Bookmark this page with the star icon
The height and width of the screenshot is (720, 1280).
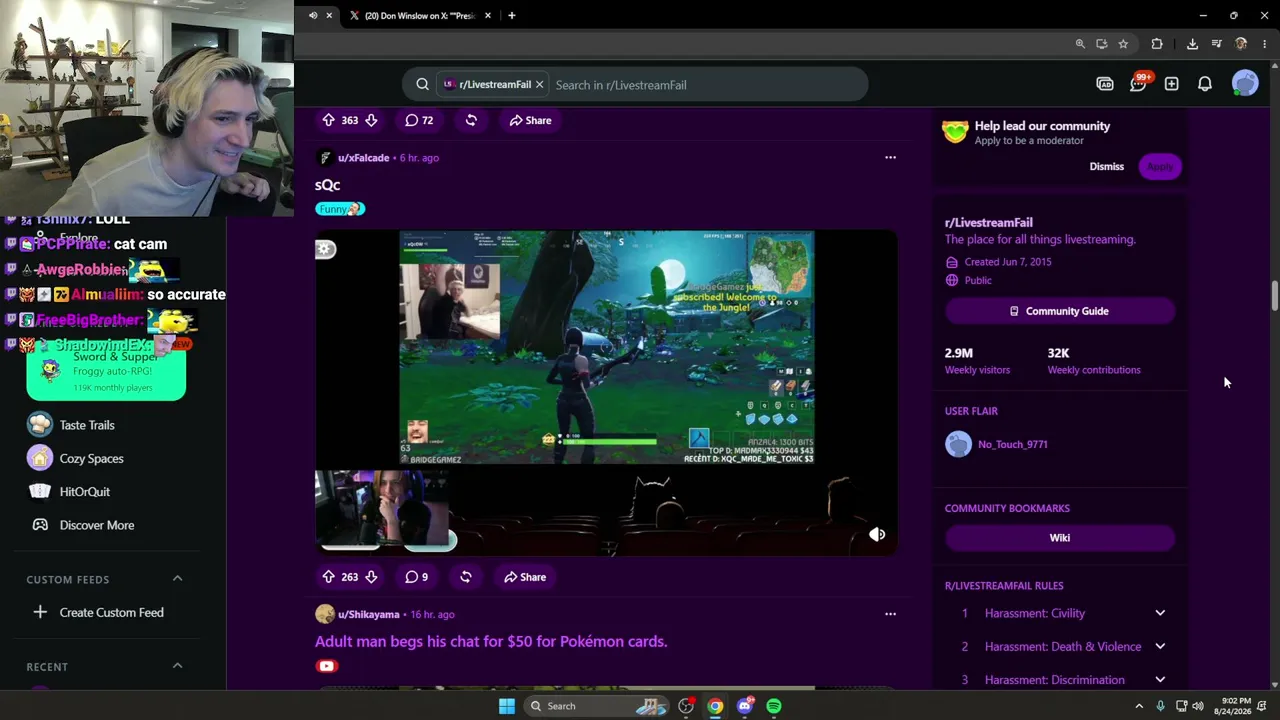click(1123, 44)
